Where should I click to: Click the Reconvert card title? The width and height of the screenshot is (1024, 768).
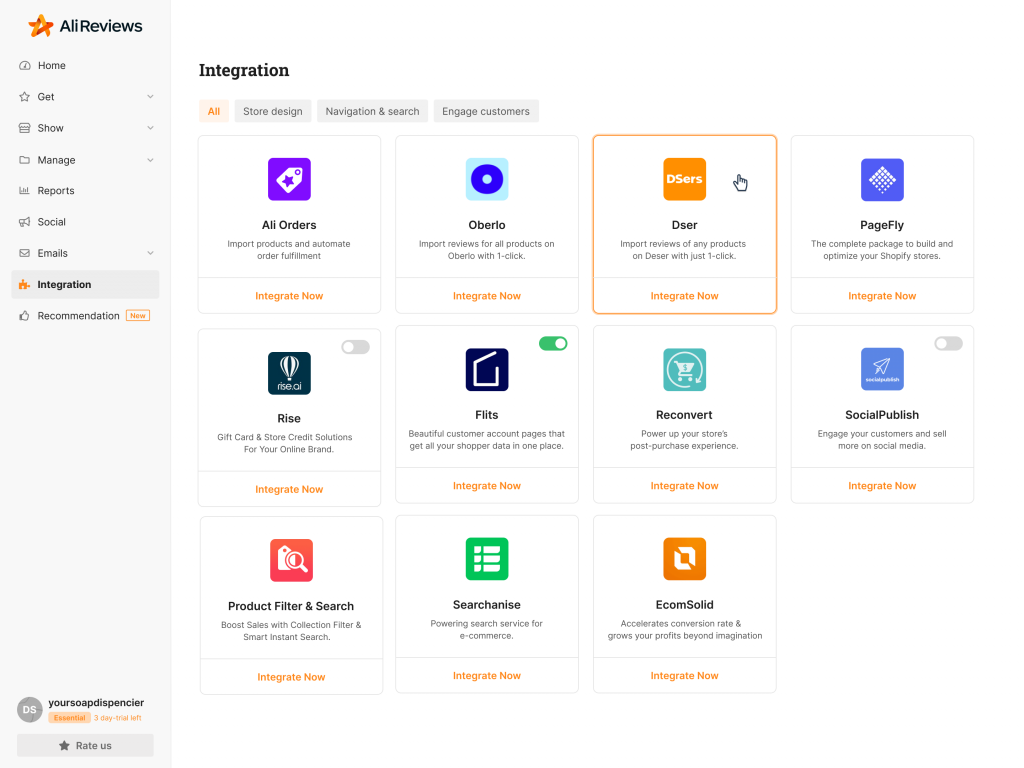click(x=684, y=415)
